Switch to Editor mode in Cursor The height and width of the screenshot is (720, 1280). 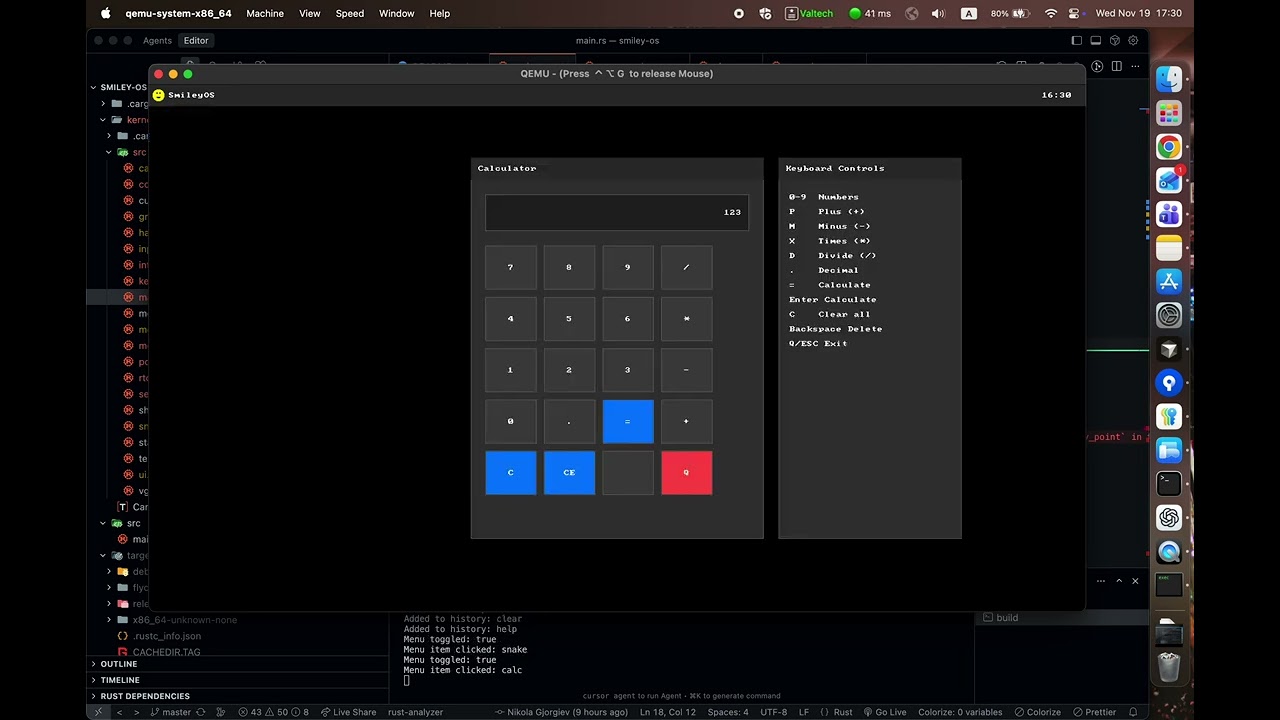(196, 41)
